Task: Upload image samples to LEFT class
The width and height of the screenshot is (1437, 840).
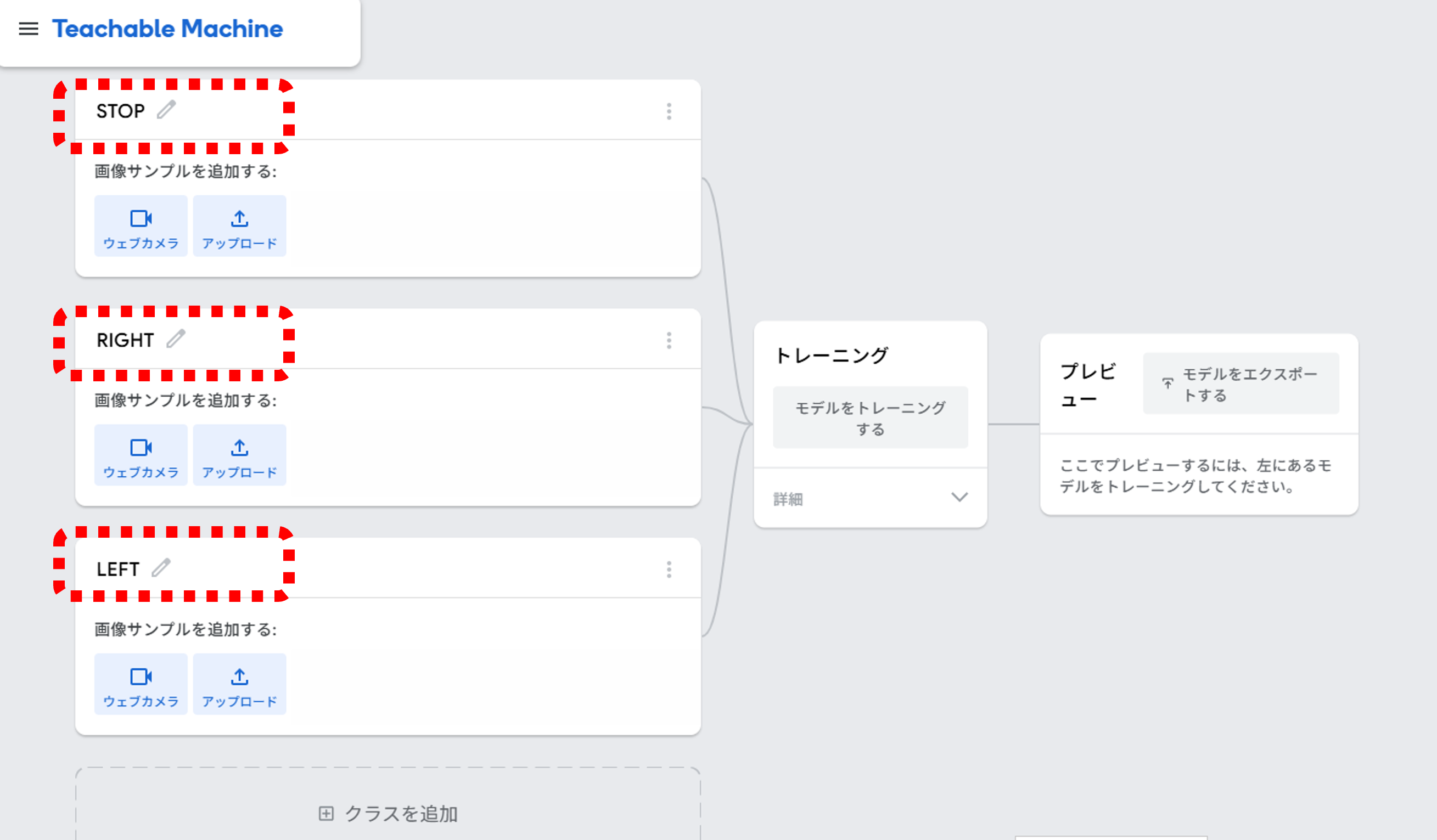Action: tap(239, 684)
